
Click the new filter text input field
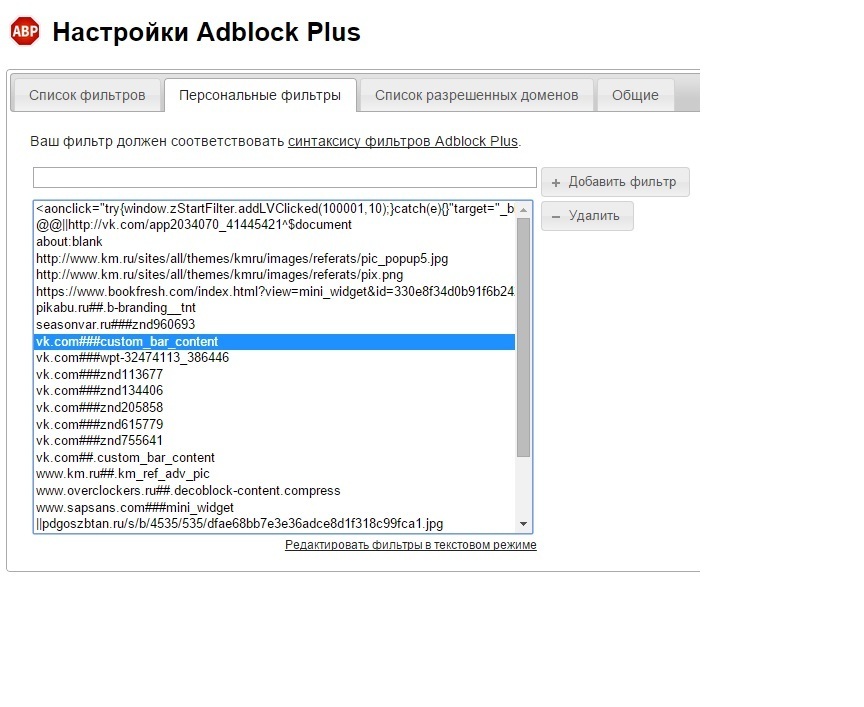[285, 178]
